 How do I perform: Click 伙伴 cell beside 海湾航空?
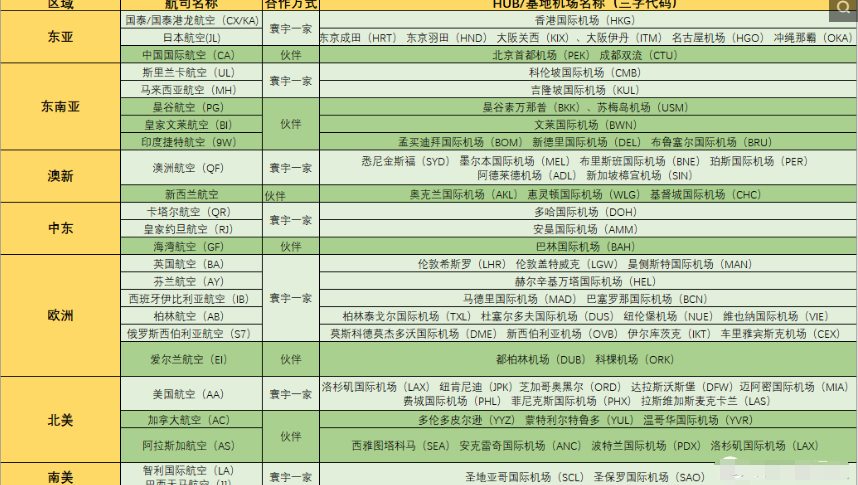coord(291,246)
